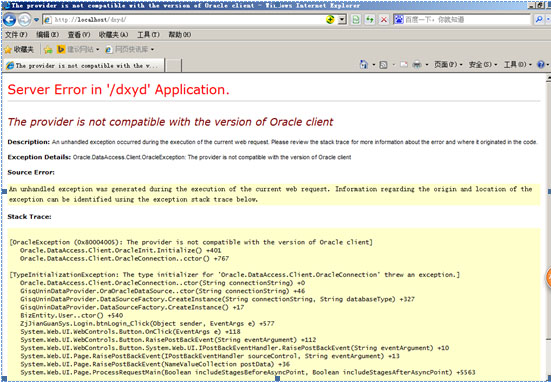Expand the 网页快讯库 dropdown arrow
Viewport: 551px width, 382px height.
click(153, 50)
